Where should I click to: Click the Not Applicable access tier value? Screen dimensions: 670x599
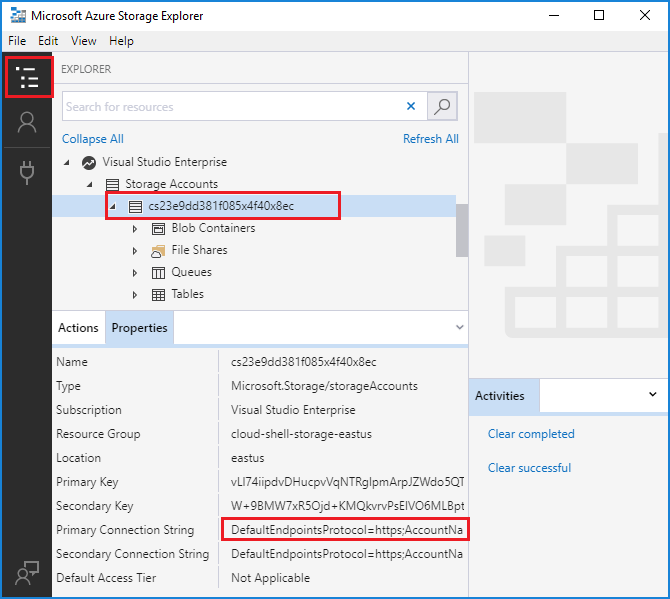[270, 578]
